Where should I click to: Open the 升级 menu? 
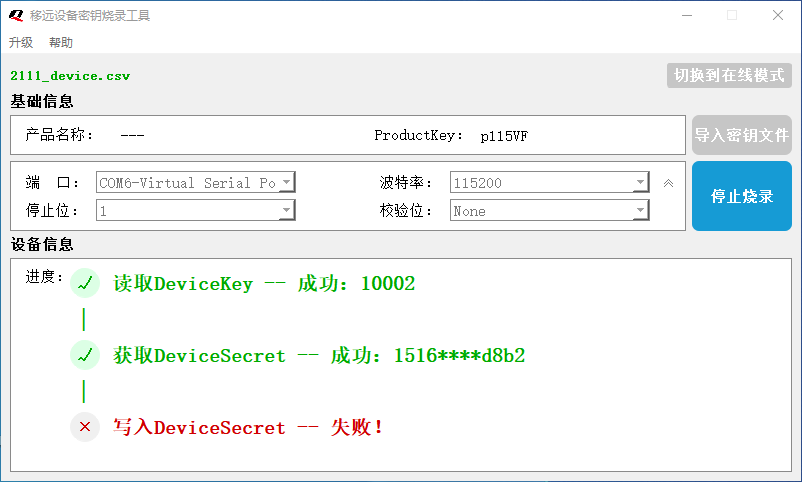tap(21, 42)
